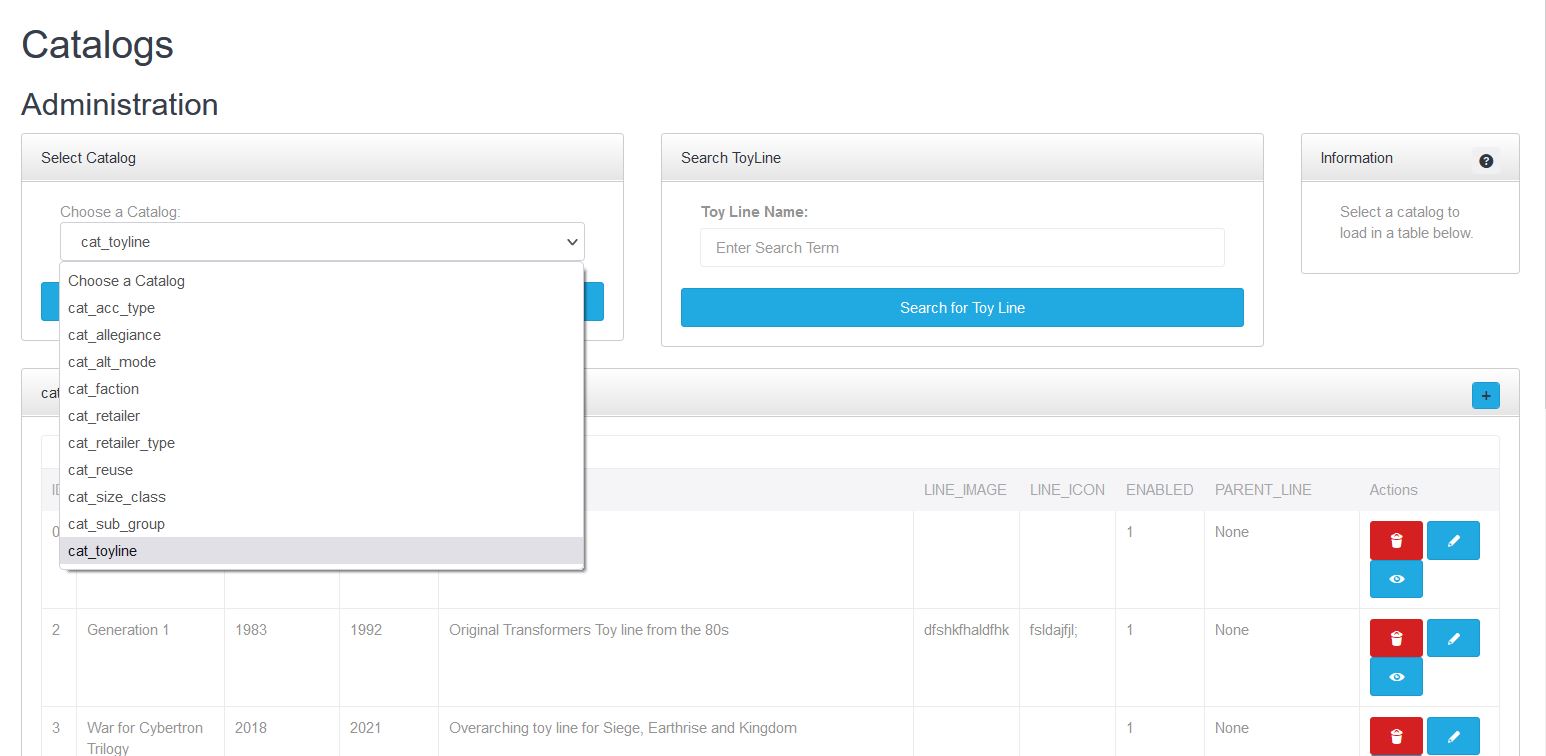Edit the Generation 1 row with pencil icon
This screenshot has height=756, width=1546.
click(1453, 638)
